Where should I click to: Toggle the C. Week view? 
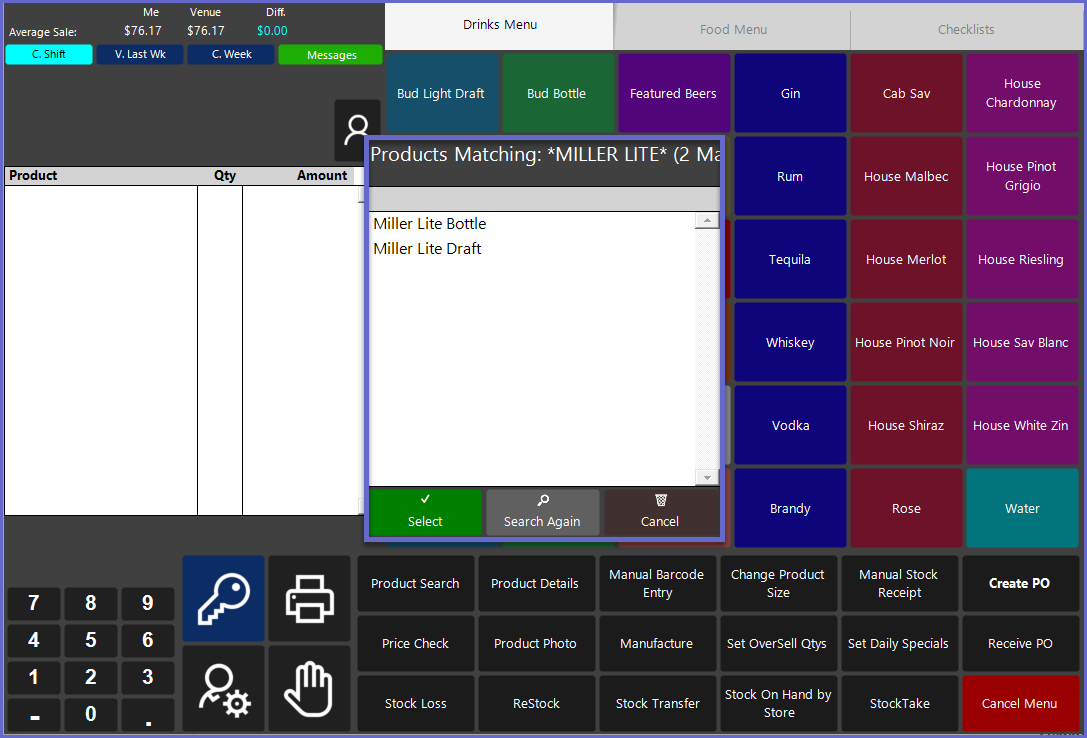pyautogui.click(x=231, y=55)
